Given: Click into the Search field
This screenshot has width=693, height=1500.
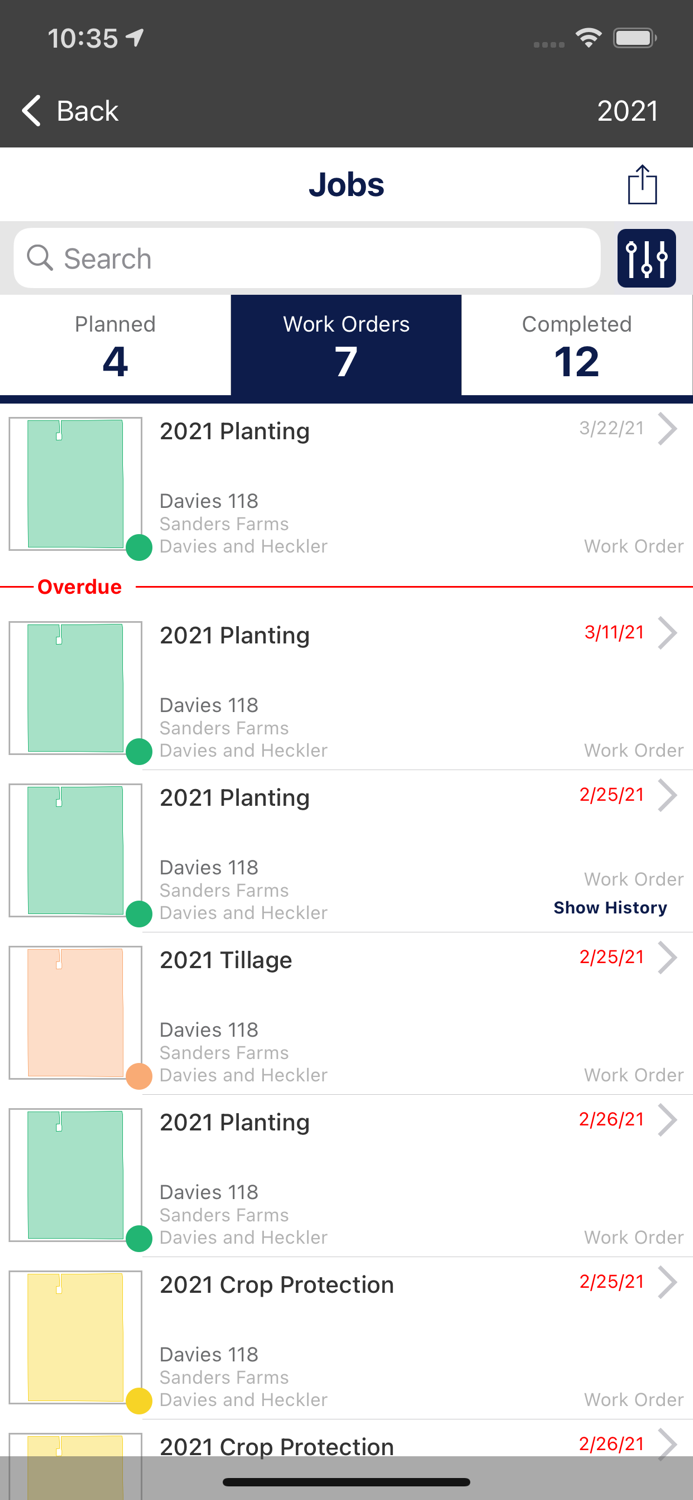Looking at the screenshot, I should [320, 258].
